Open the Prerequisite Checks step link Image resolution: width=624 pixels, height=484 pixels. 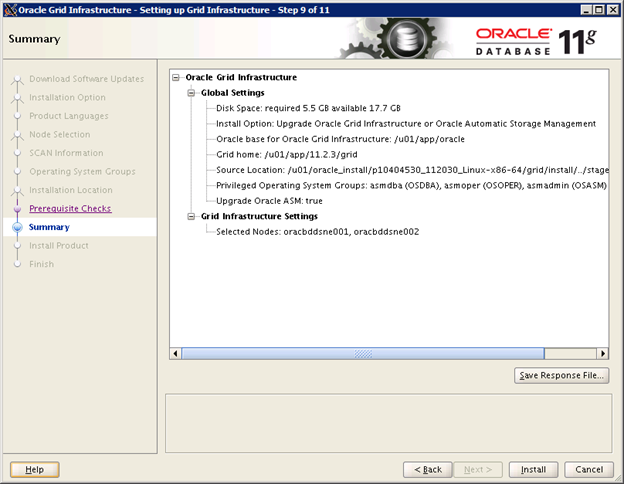[70, 209]
